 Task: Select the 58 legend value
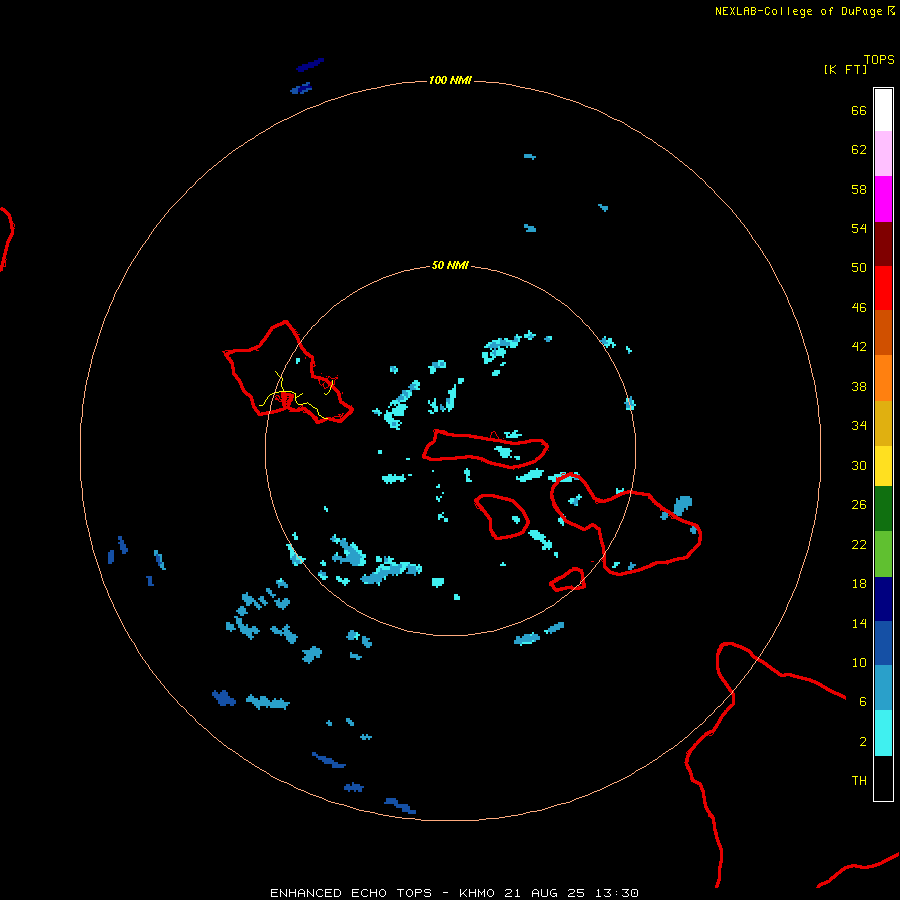pos(859,189)
